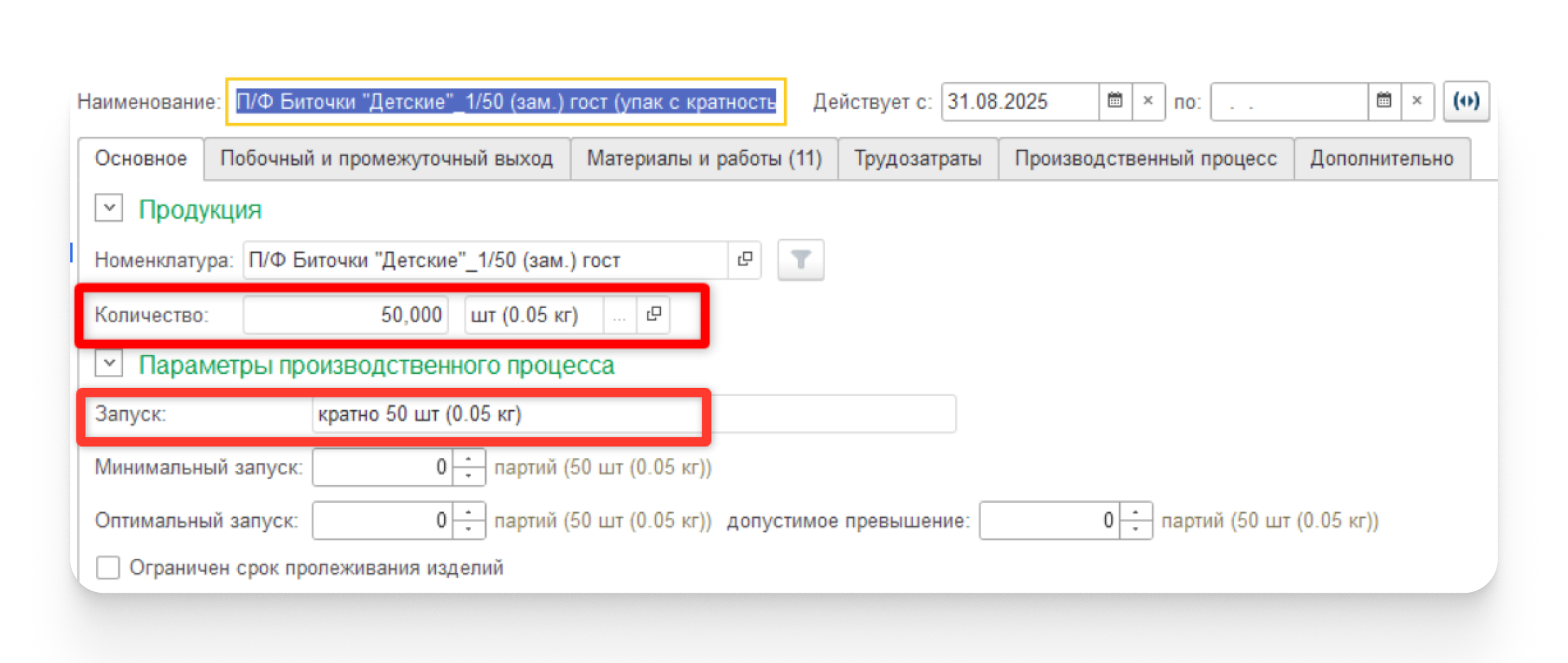Open the Номенклатура item card icon

tap(745, 260)
